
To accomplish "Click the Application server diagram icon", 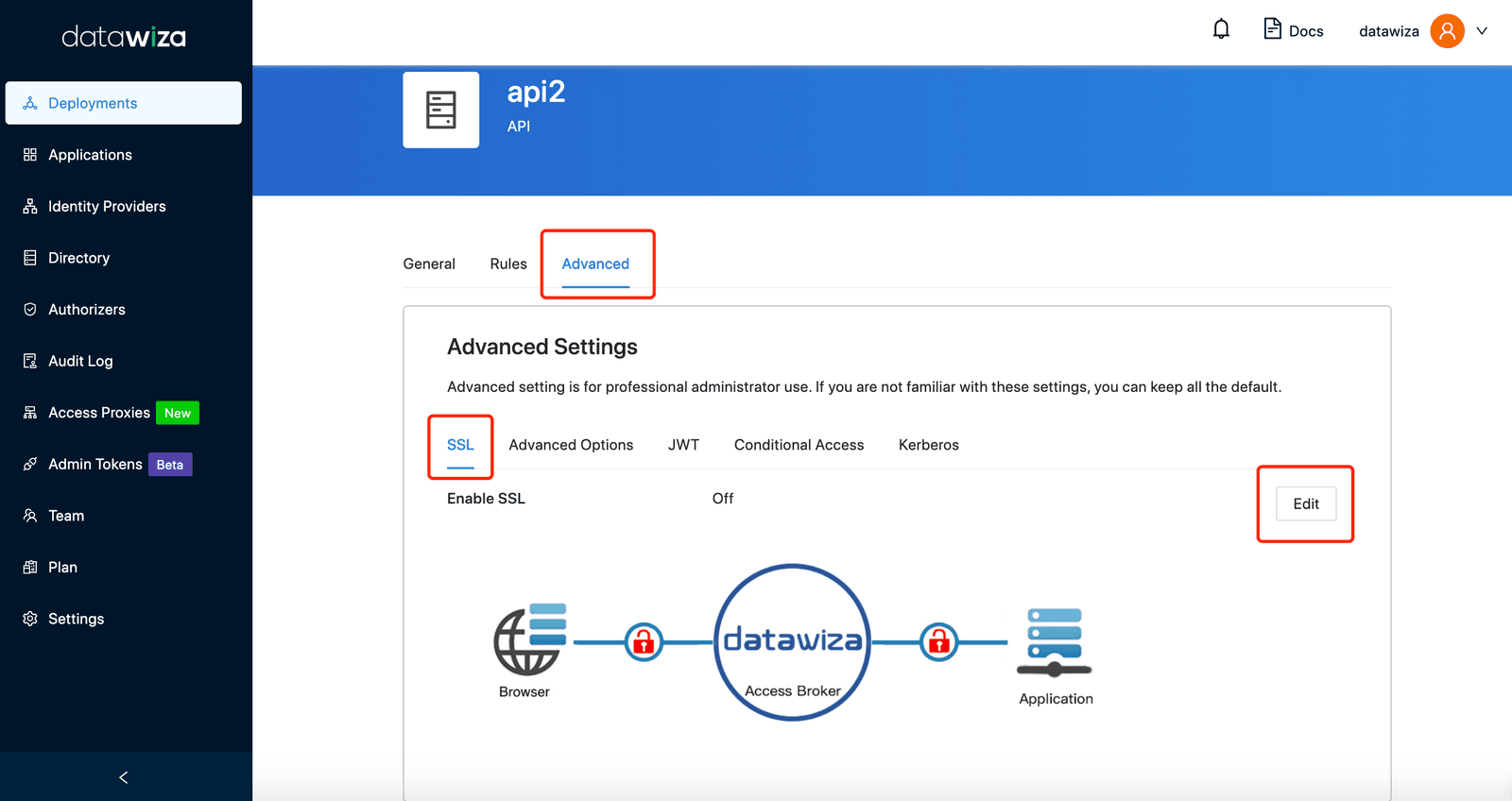I will click(x=1055, y=643).
